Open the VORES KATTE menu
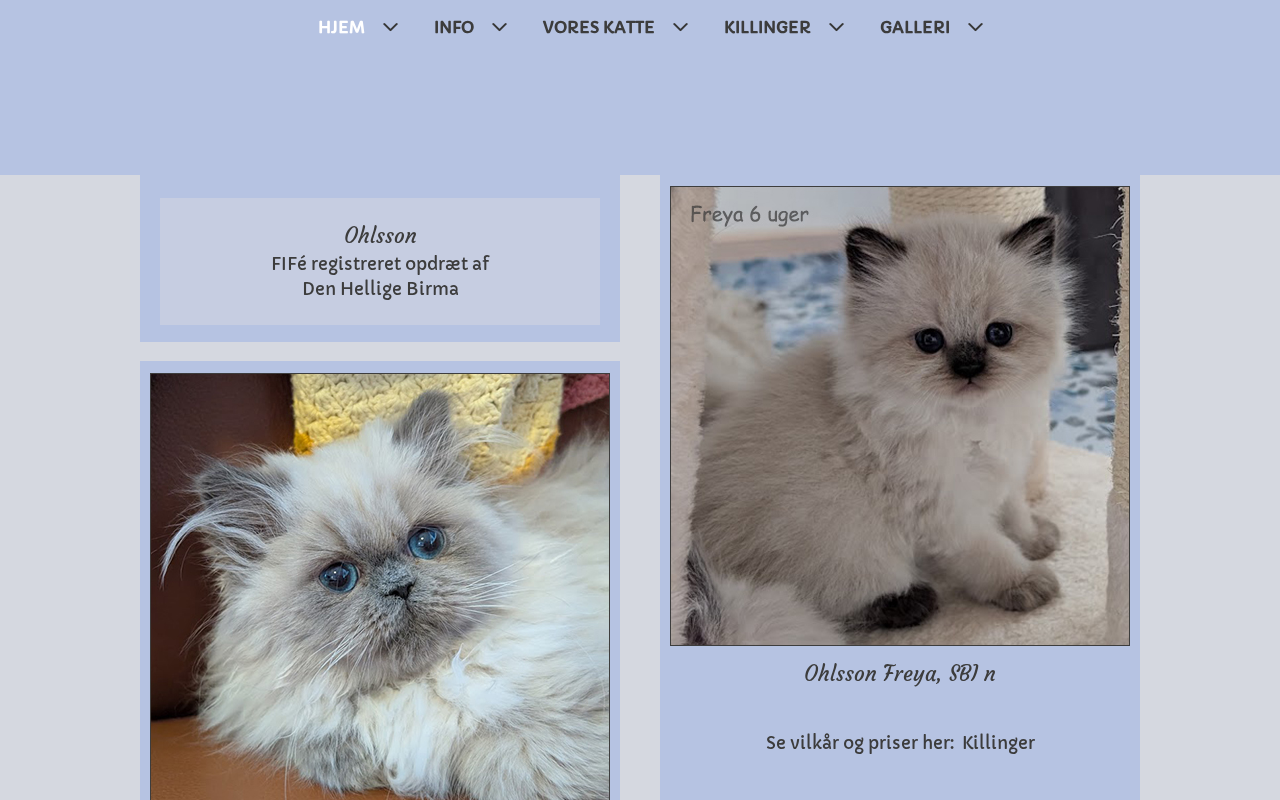Viewport: 1280px width, 800px height. point(598,27)
